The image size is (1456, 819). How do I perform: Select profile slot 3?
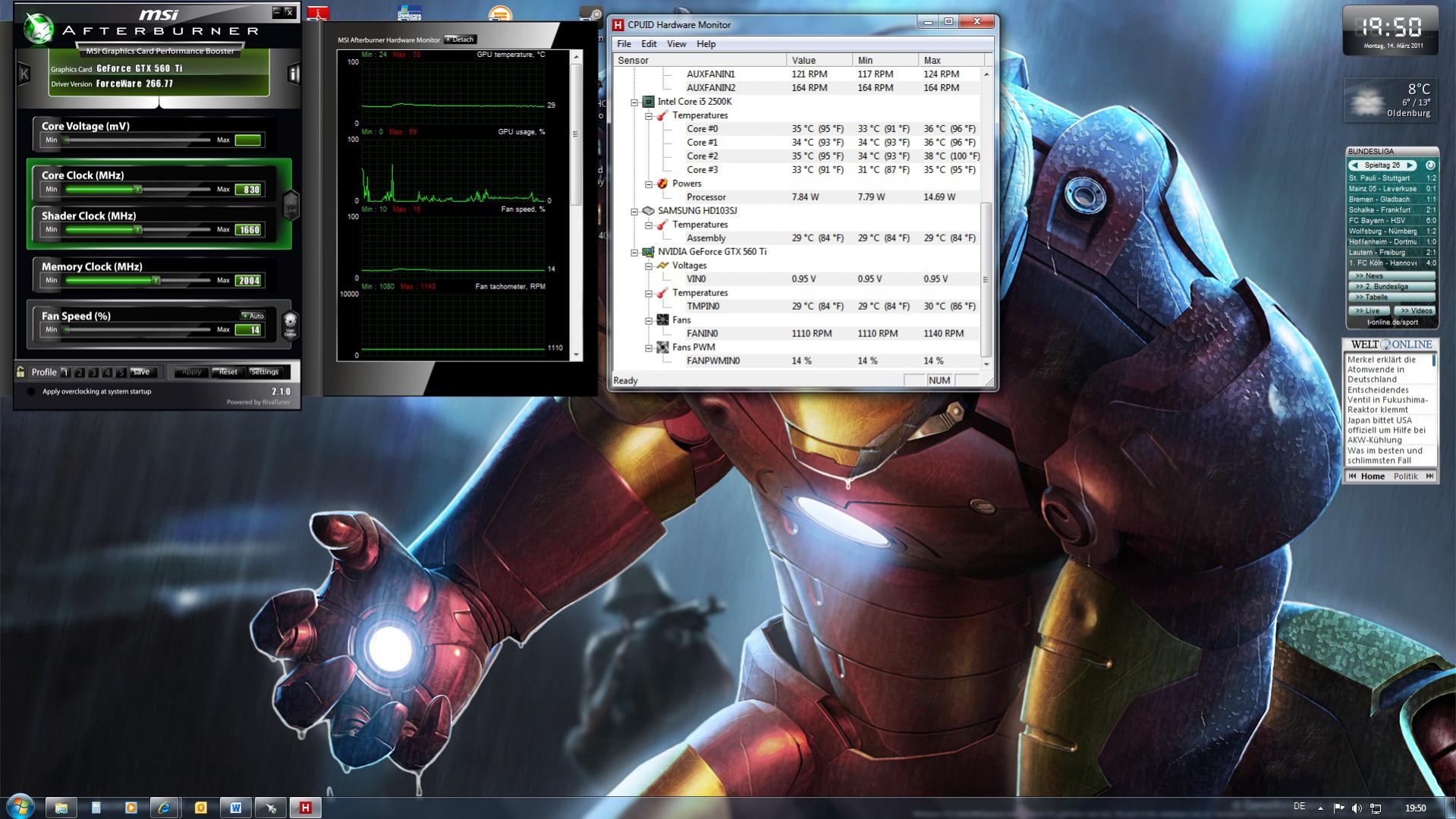[93, 372]
